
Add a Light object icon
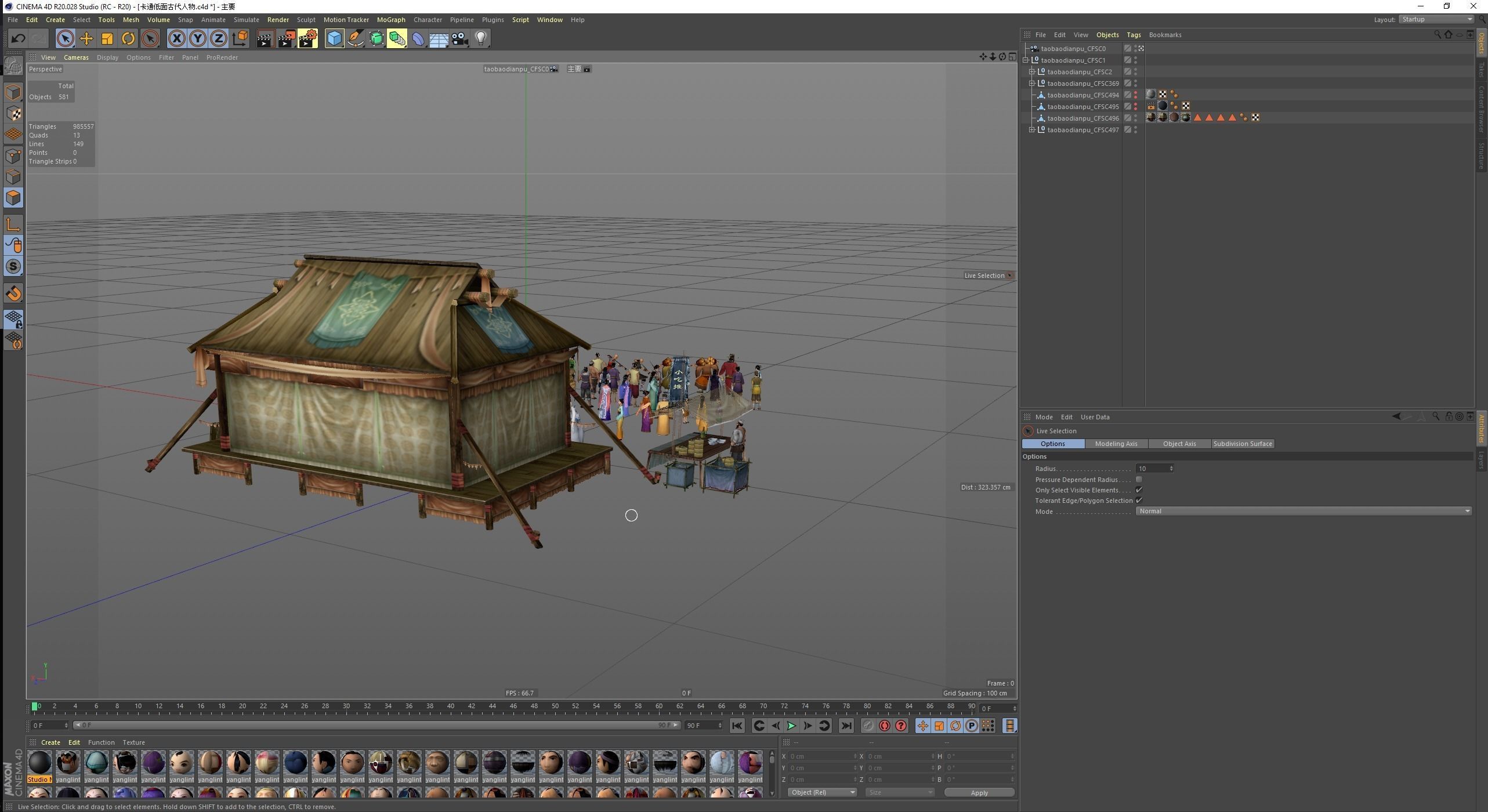(x=481, y=39)
